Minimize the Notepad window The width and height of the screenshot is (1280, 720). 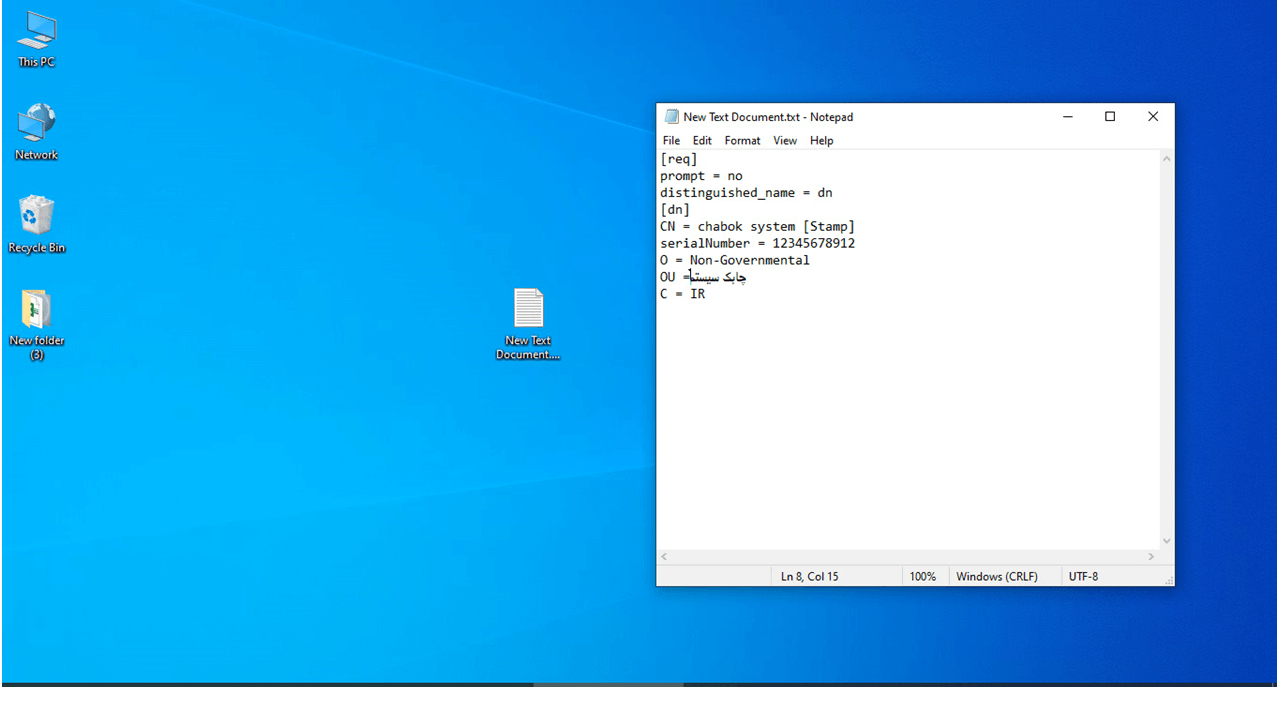coord(1067,117)
